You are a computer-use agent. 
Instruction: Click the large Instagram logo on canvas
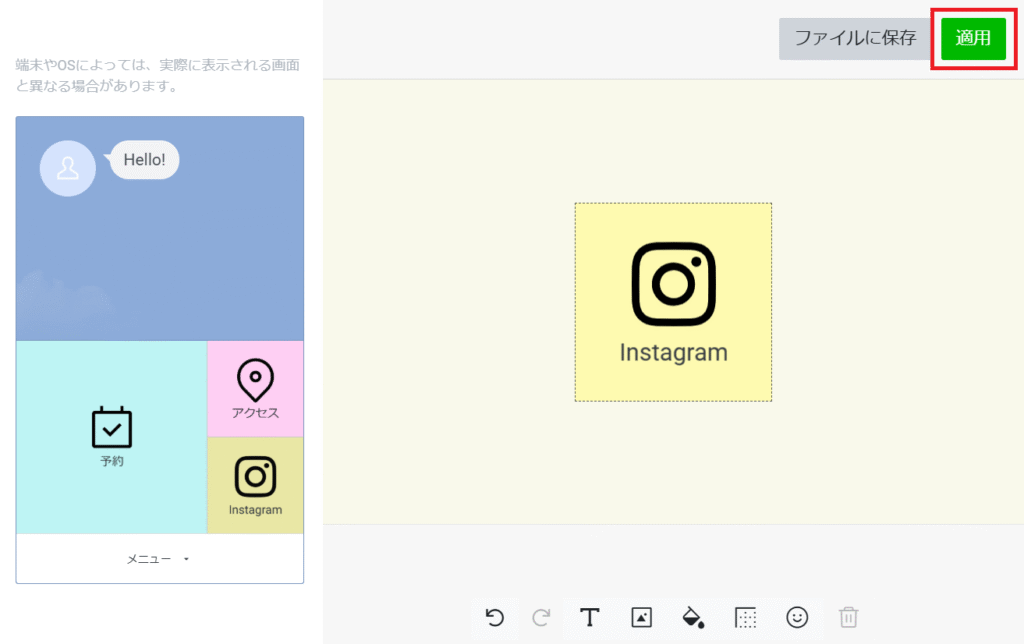[x=673, y=284]
